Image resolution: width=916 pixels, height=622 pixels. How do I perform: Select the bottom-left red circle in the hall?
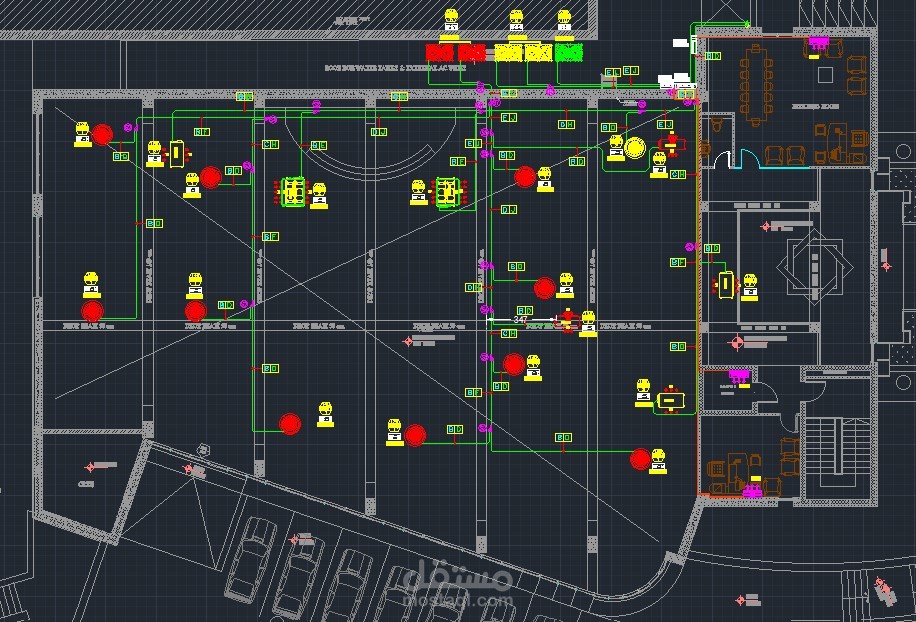[x=92, y=311]
